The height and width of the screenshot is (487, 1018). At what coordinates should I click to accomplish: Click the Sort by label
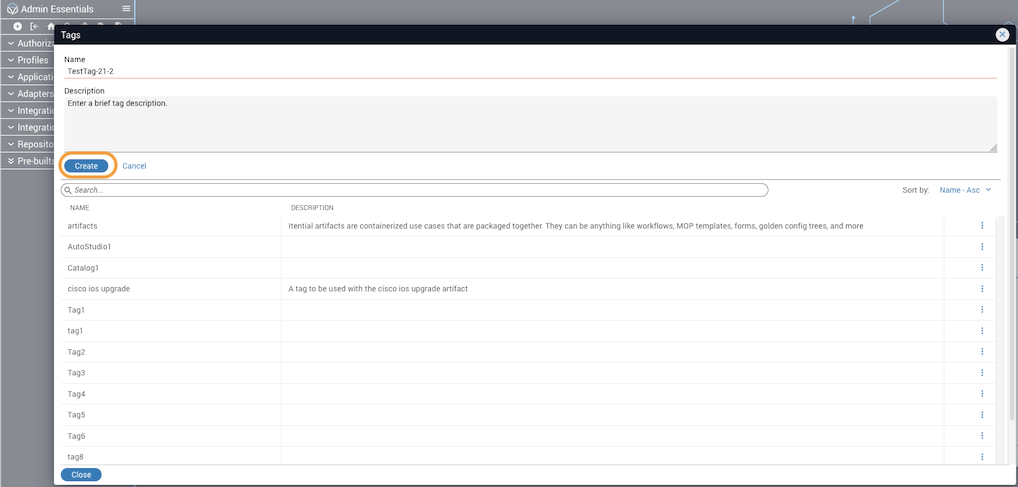point(915,190)
